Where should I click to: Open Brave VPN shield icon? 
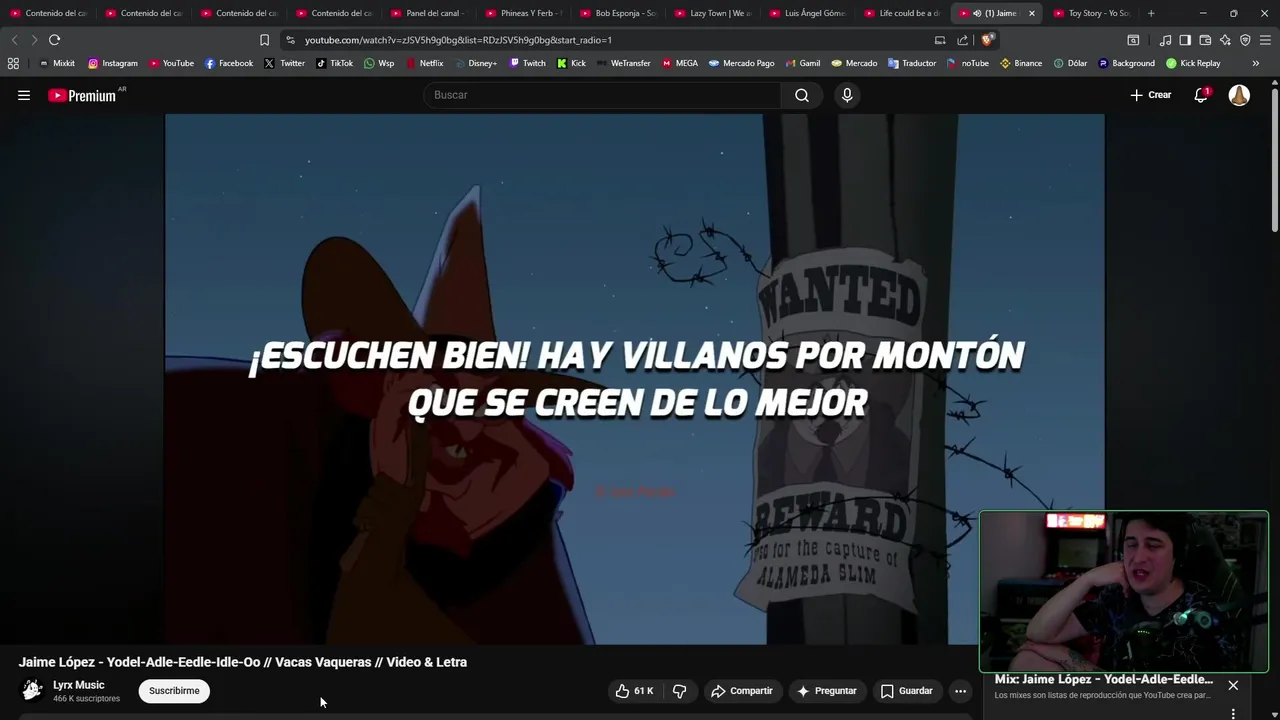point(1245,40)
